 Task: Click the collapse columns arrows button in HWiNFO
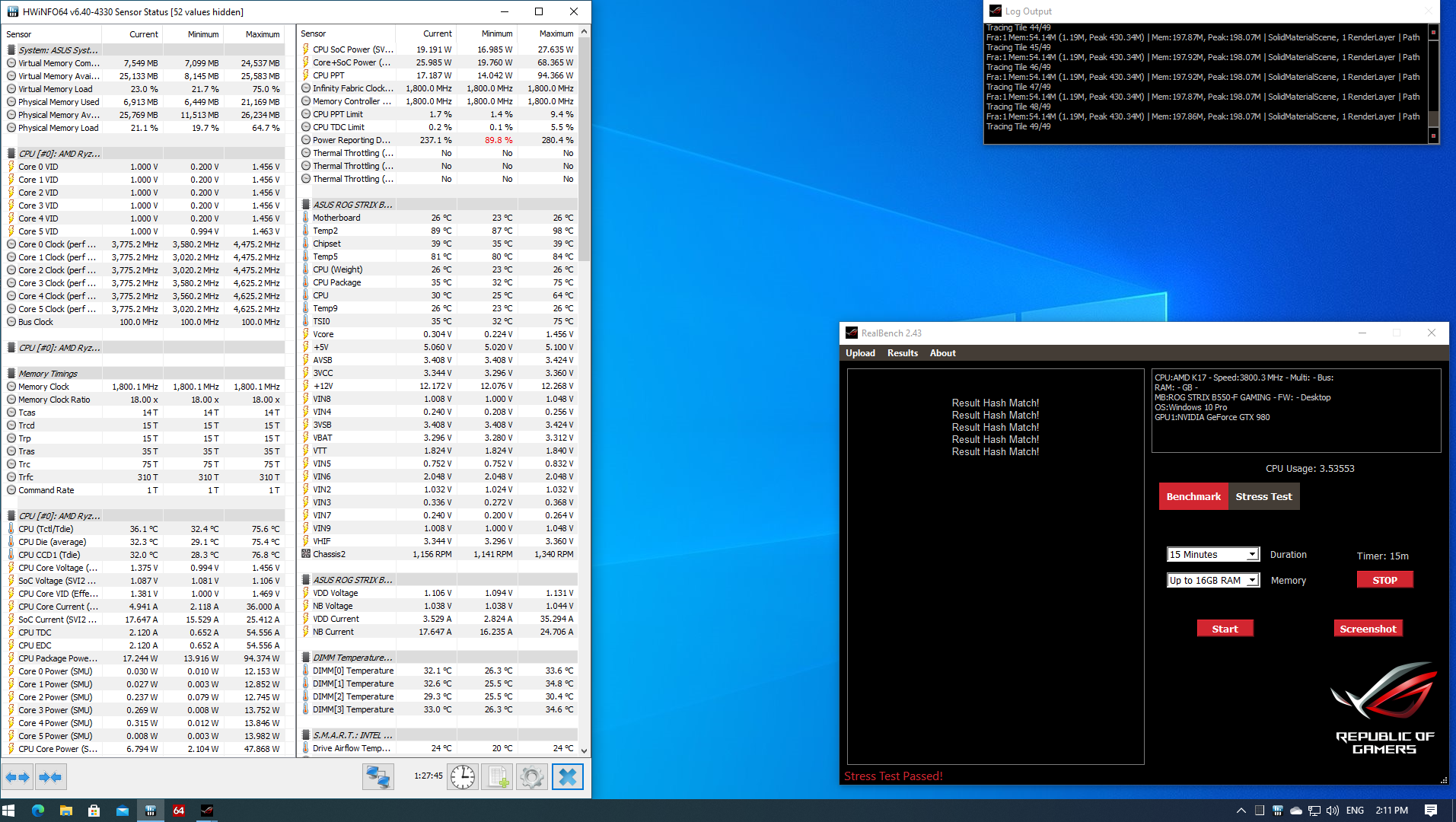[50, 777]
